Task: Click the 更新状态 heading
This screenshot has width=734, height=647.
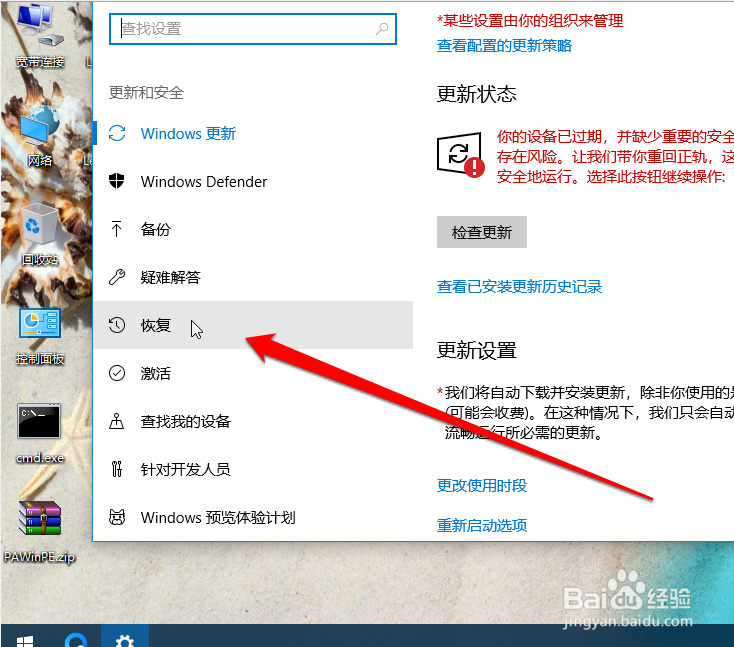Action: point(477,94)
